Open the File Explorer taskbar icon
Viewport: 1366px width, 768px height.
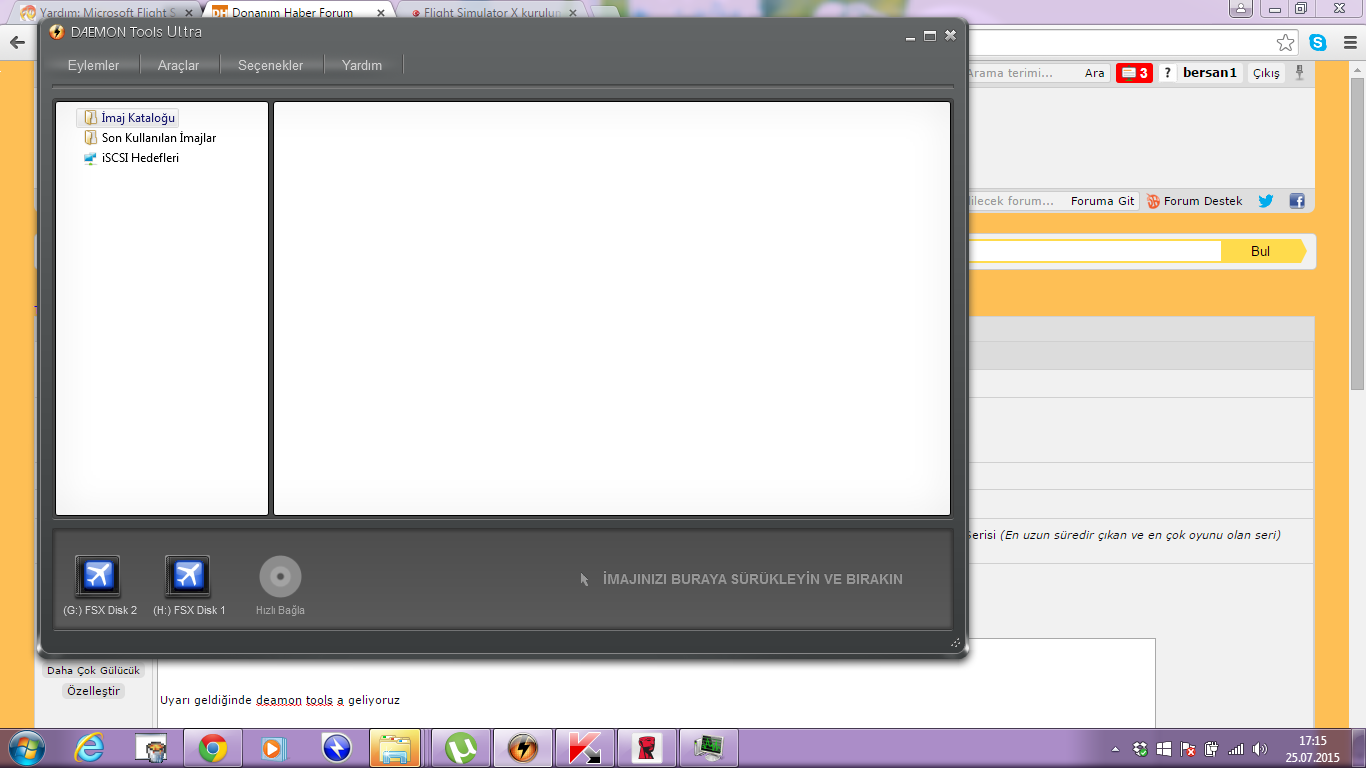[x=395, y=748]
